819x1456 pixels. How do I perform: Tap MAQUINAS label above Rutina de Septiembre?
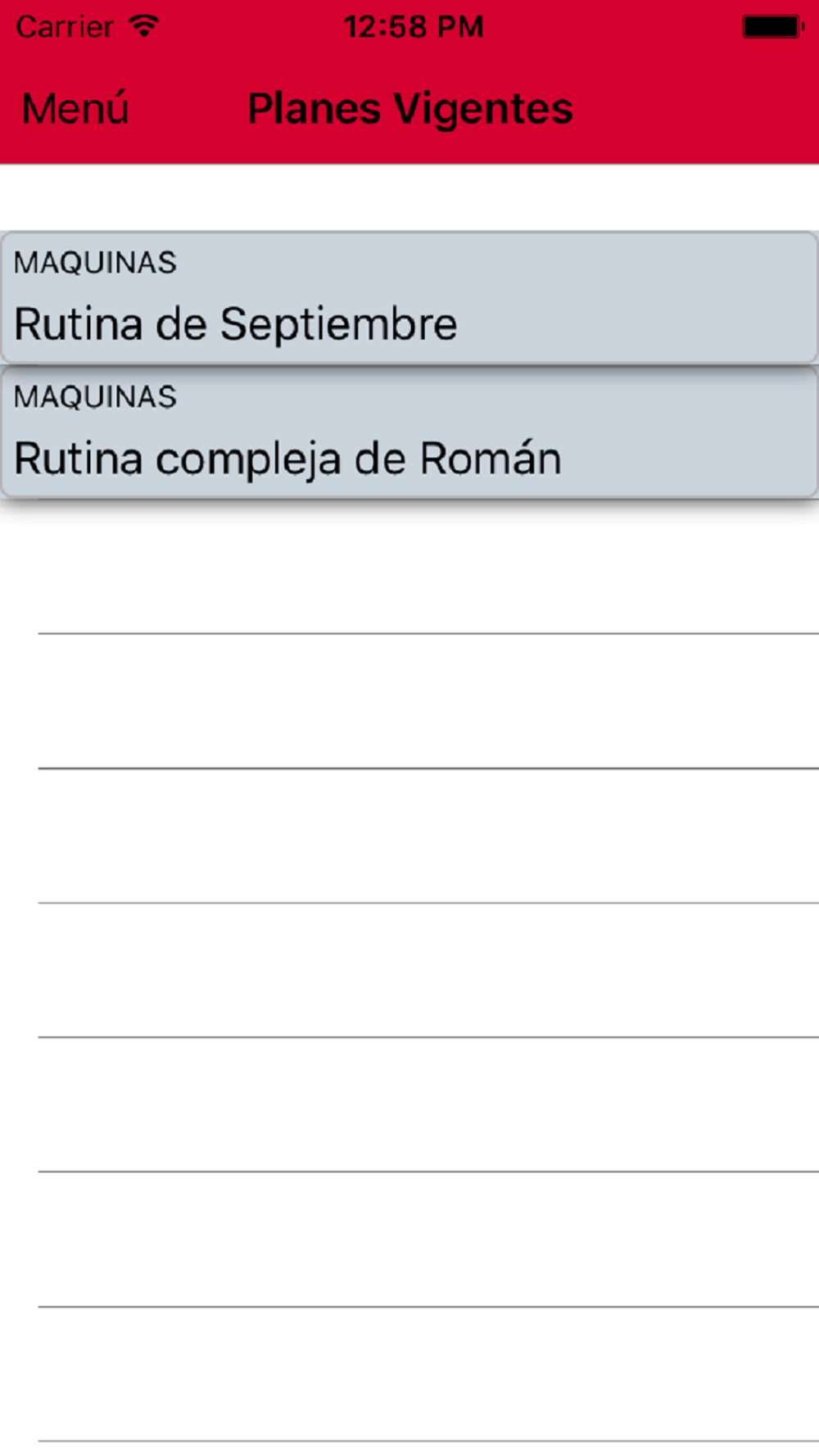point(95,263)
